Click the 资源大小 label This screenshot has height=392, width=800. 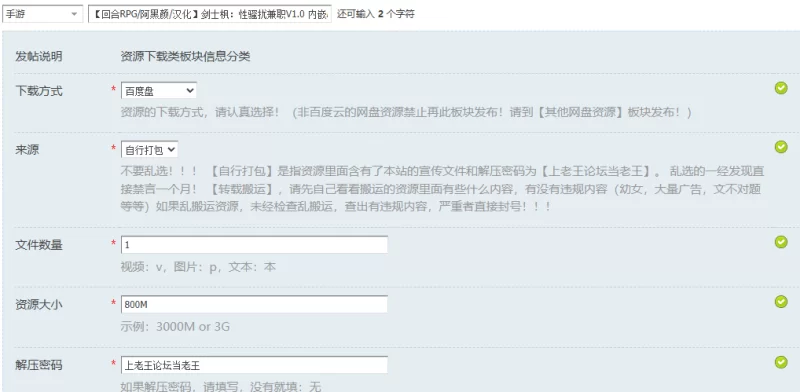39,305
